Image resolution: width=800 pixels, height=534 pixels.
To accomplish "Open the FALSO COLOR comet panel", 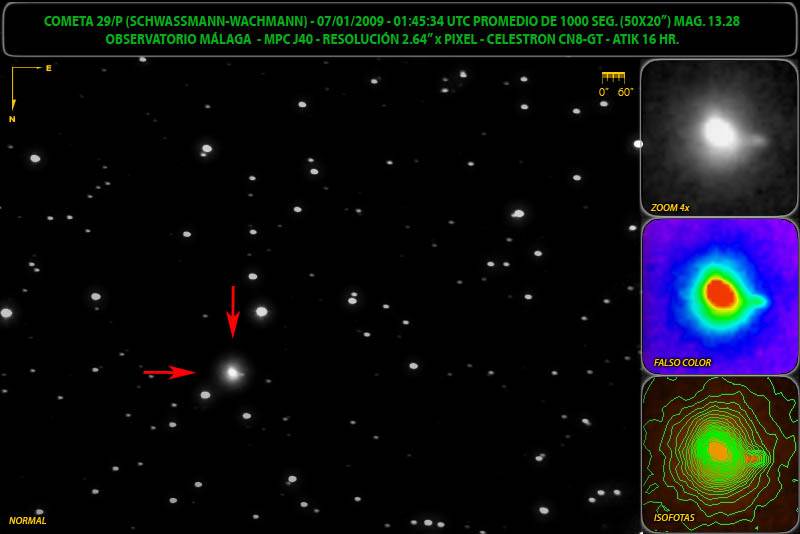I will click(719, 296).
